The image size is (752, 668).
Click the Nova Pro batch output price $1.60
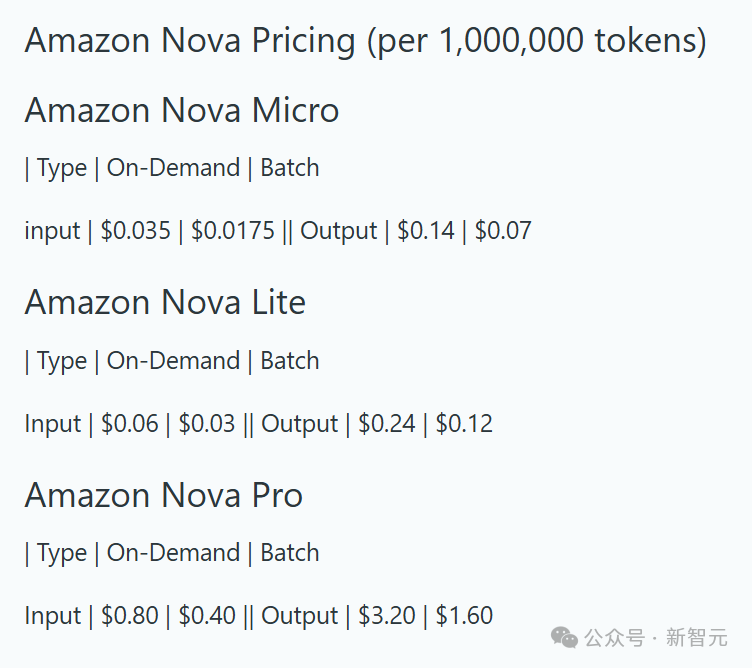click(464, 616)
